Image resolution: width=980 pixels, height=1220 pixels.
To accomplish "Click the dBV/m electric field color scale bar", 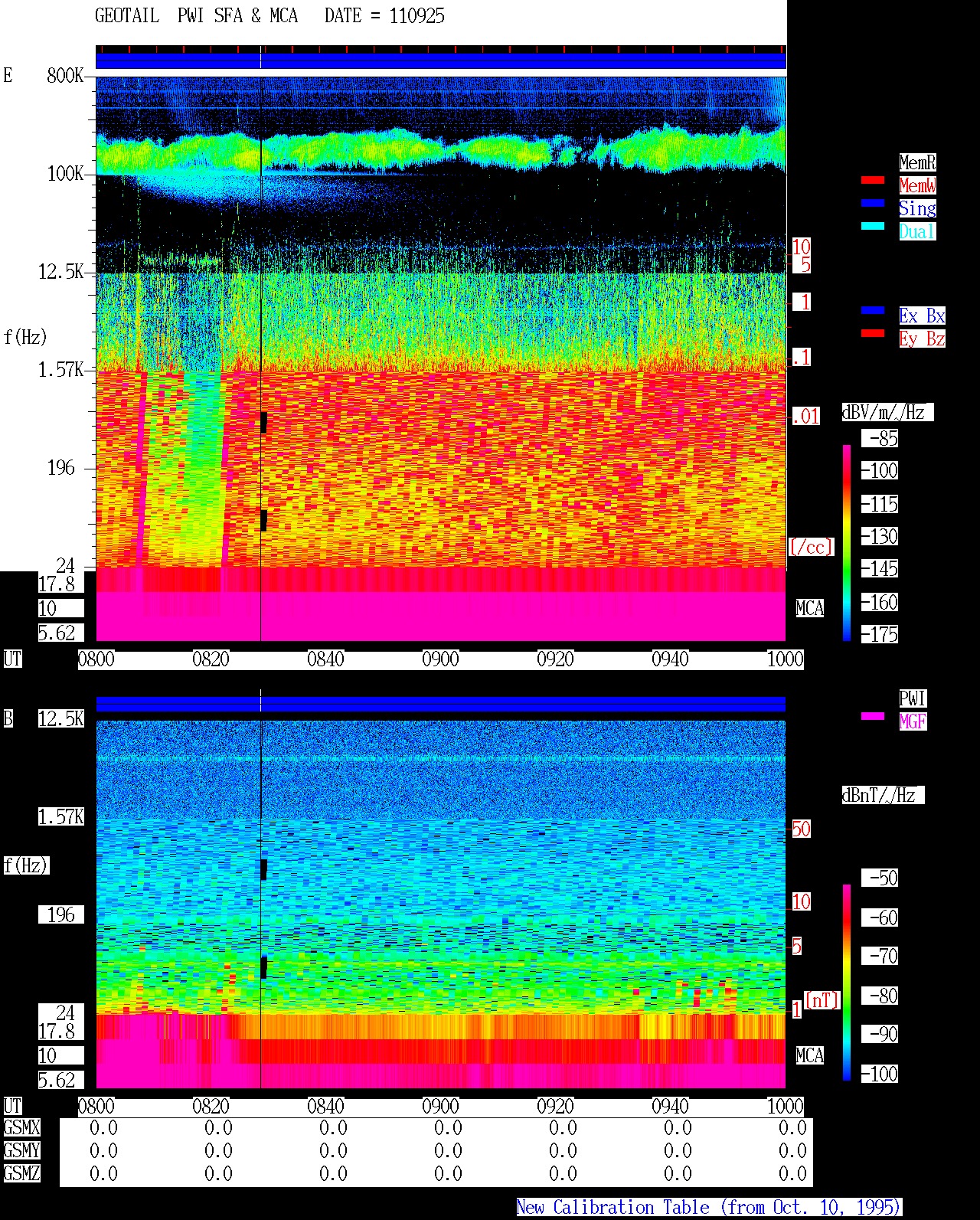I will tap(847, 542).
